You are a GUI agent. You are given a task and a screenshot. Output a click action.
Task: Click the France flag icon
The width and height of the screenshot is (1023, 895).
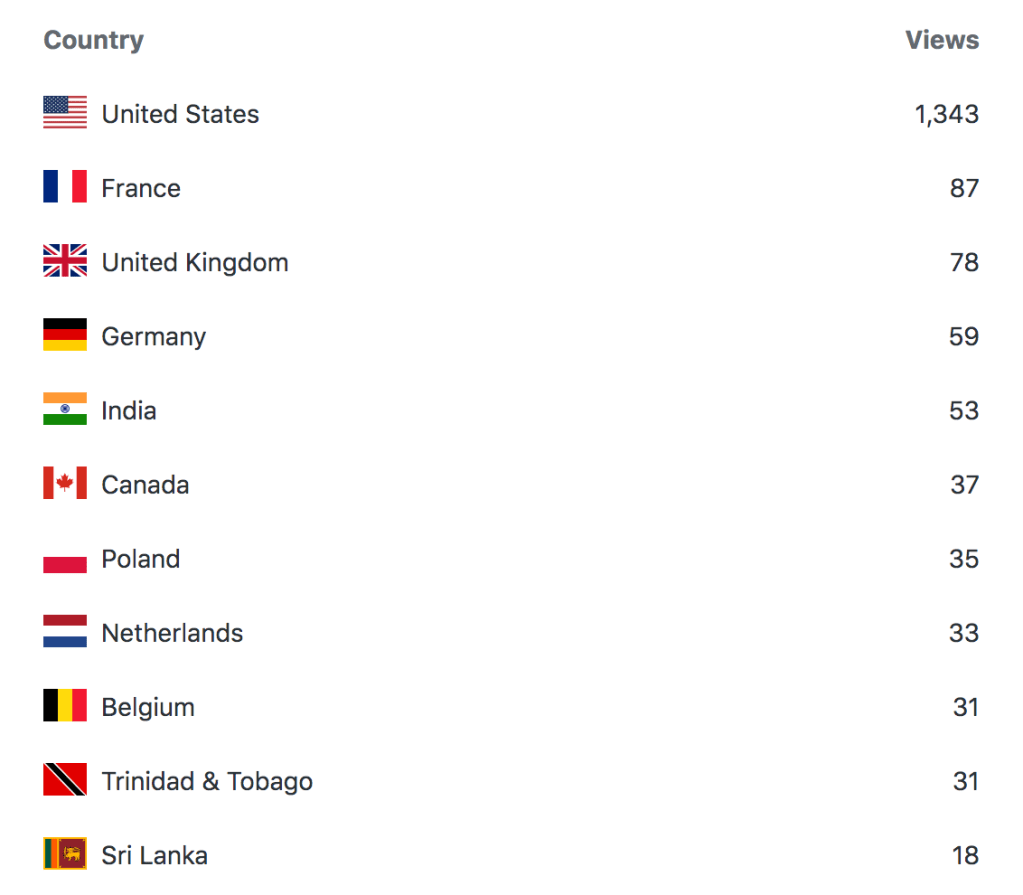click(65, 187)
